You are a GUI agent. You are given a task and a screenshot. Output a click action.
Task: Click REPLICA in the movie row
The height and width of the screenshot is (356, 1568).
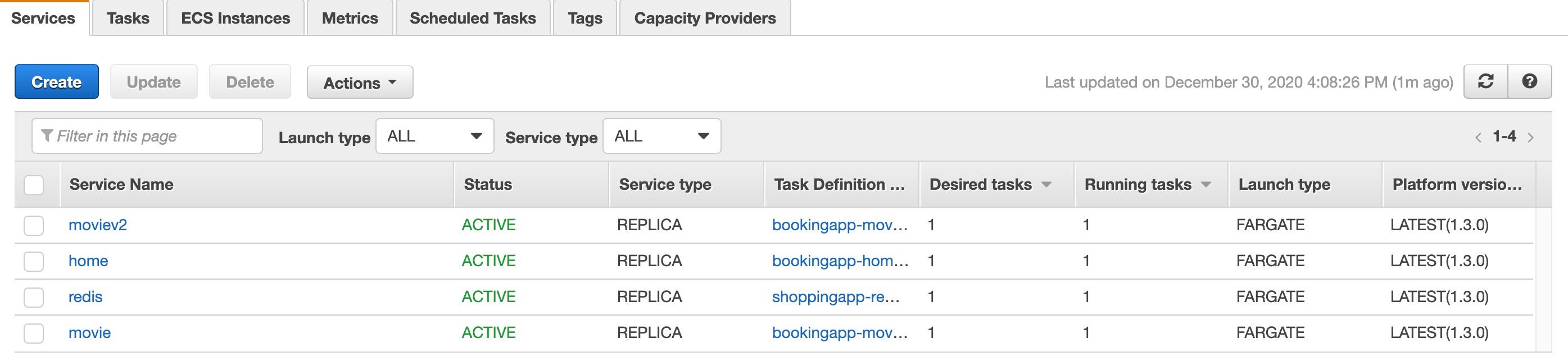click(x=650, y=333)
